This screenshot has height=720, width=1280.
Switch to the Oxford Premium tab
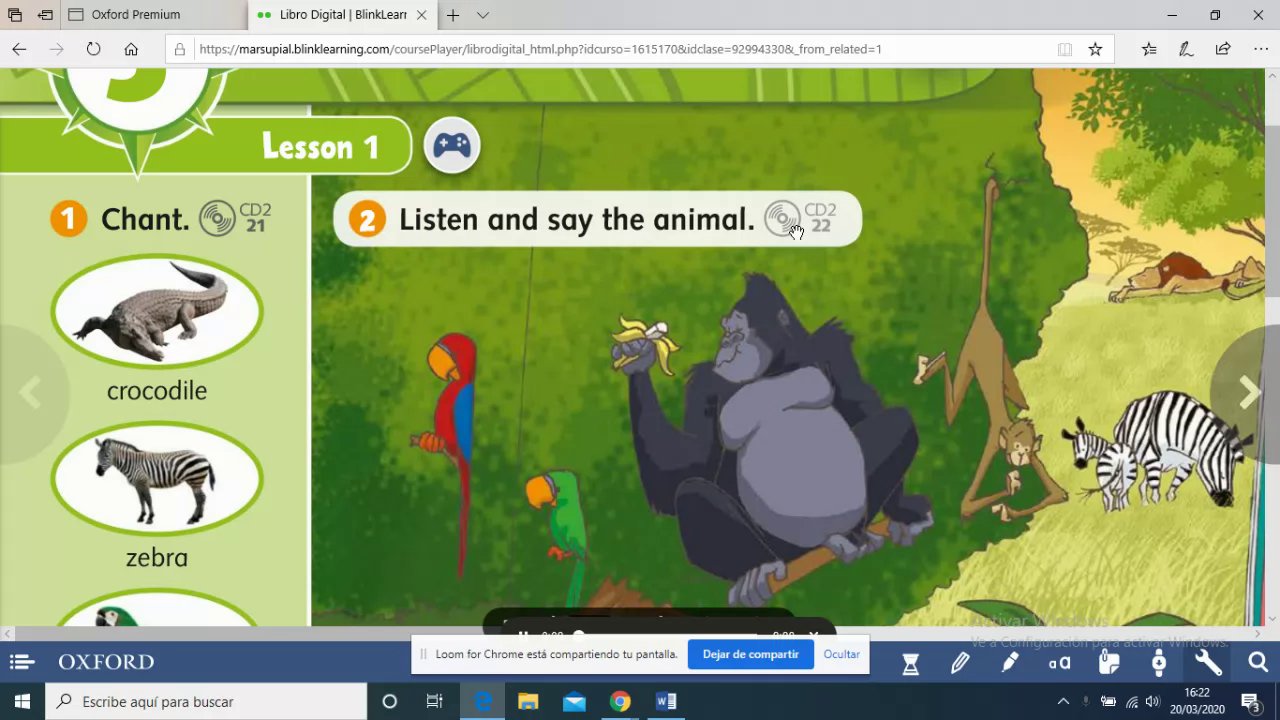click(154, 15)
